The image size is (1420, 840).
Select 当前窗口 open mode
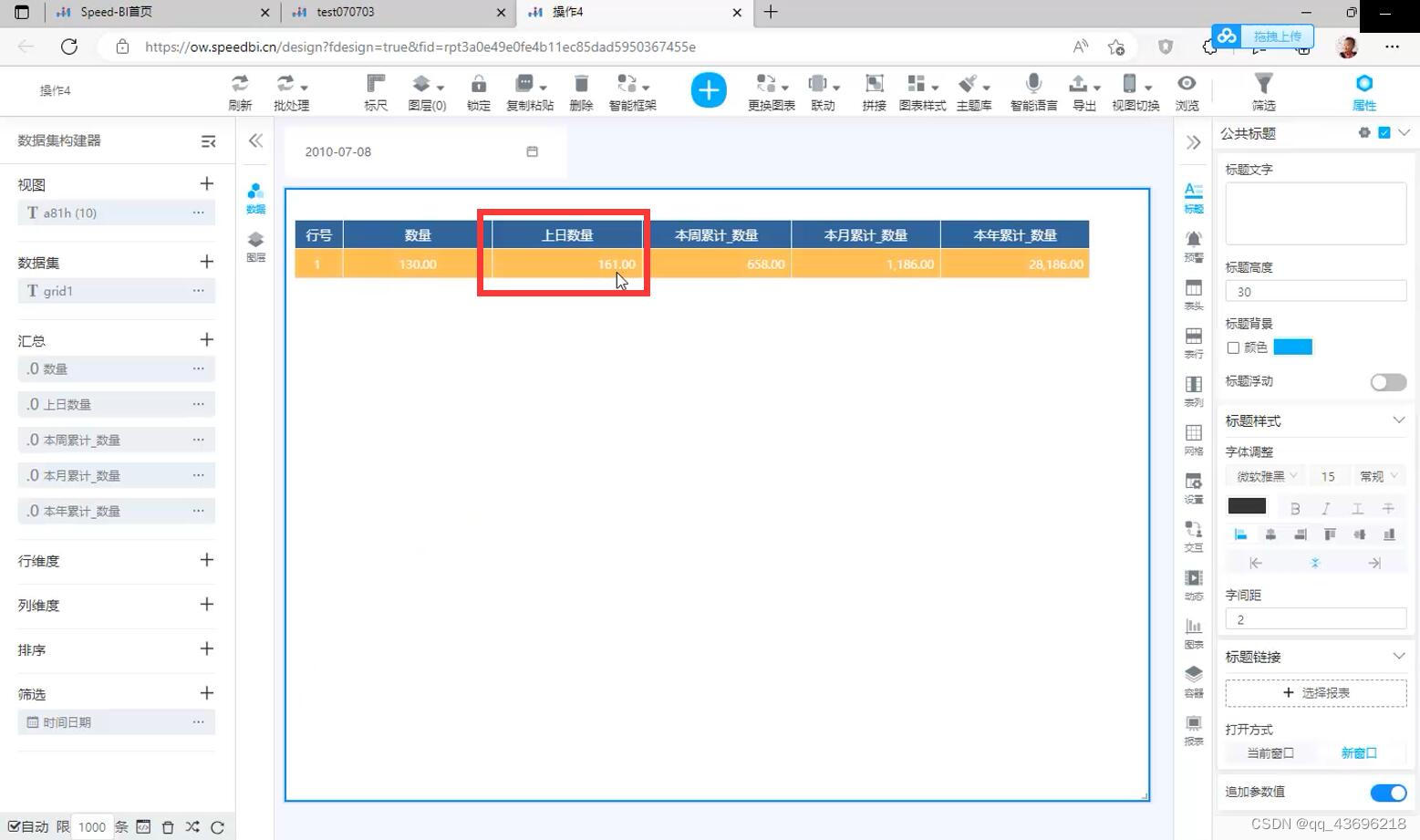coord(1270,753)
